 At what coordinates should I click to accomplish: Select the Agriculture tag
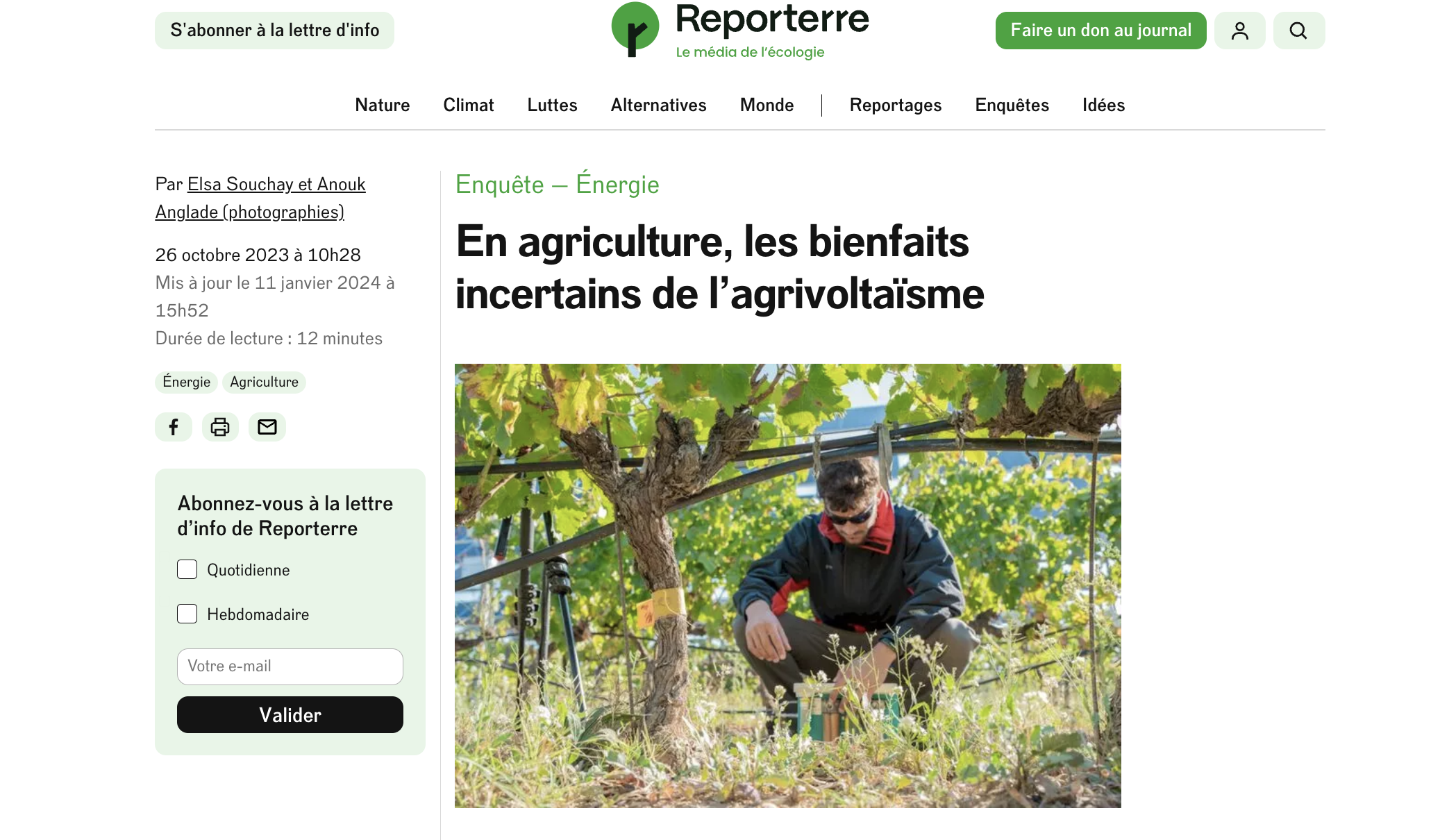tap(264, 382)
